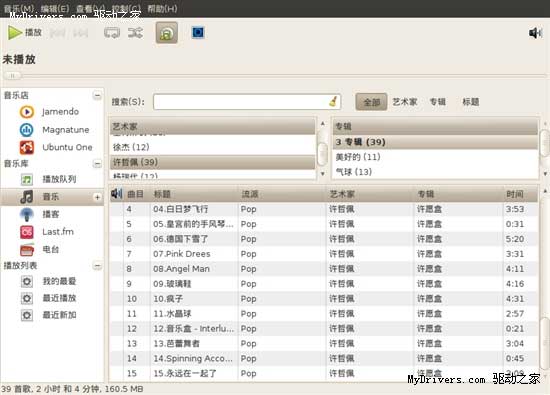
Task: Sort tracks by title (标题) column
Action: pyautogui.click(x=194, y=194)
